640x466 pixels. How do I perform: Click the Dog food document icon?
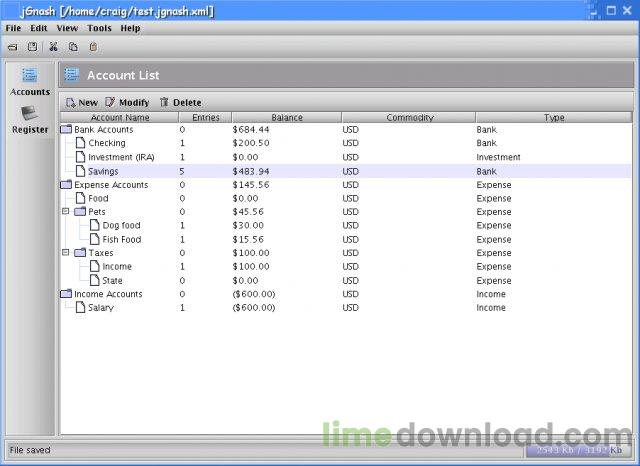[x=95, y=225]
